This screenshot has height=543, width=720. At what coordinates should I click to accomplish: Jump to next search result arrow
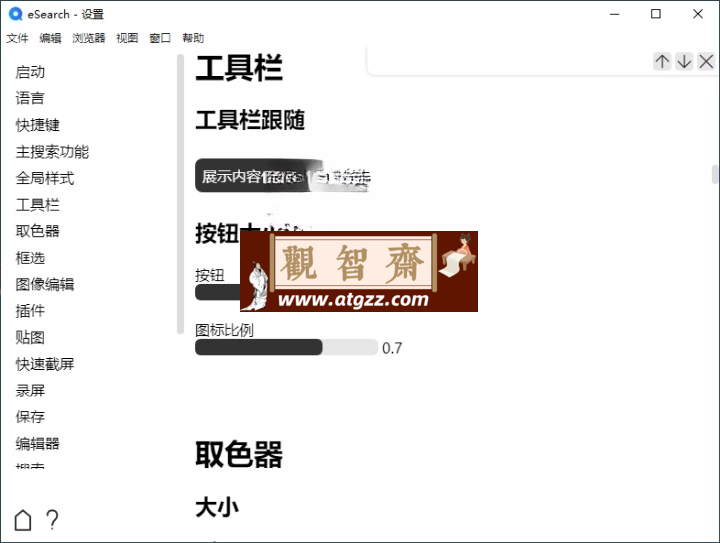(684, 62)
